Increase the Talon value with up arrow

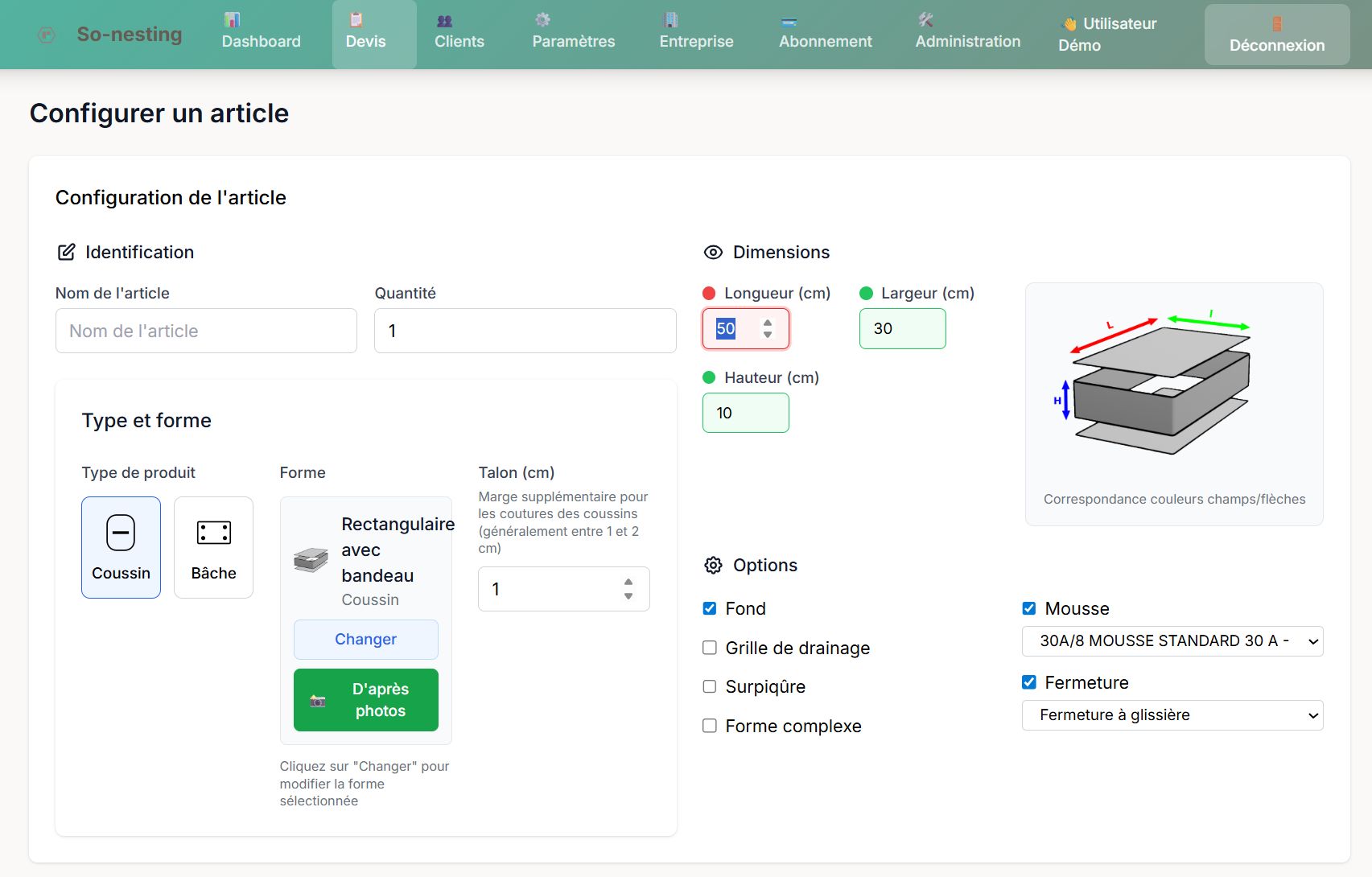628,582
